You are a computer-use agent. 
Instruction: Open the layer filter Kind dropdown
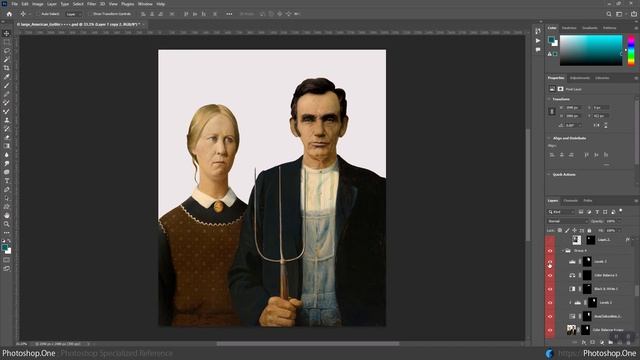pyautogui.click(x=561, y=212)
